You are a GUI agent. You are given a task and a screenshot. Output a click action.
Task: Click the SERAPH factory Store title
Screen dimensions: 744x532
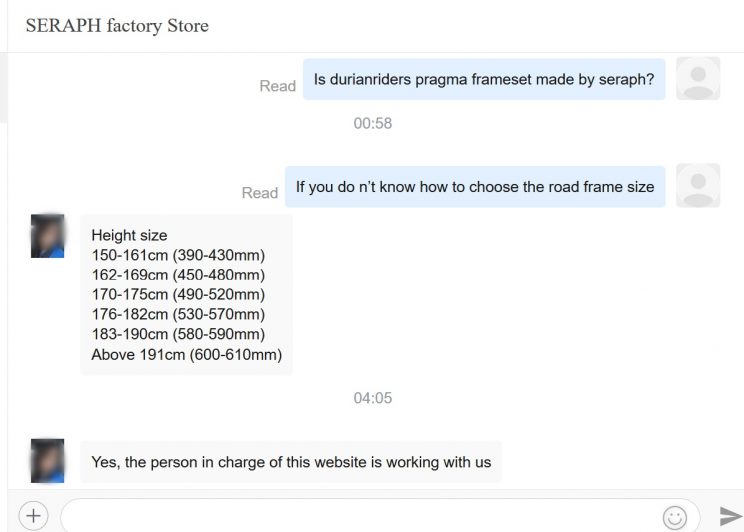(x=117, y=26)
